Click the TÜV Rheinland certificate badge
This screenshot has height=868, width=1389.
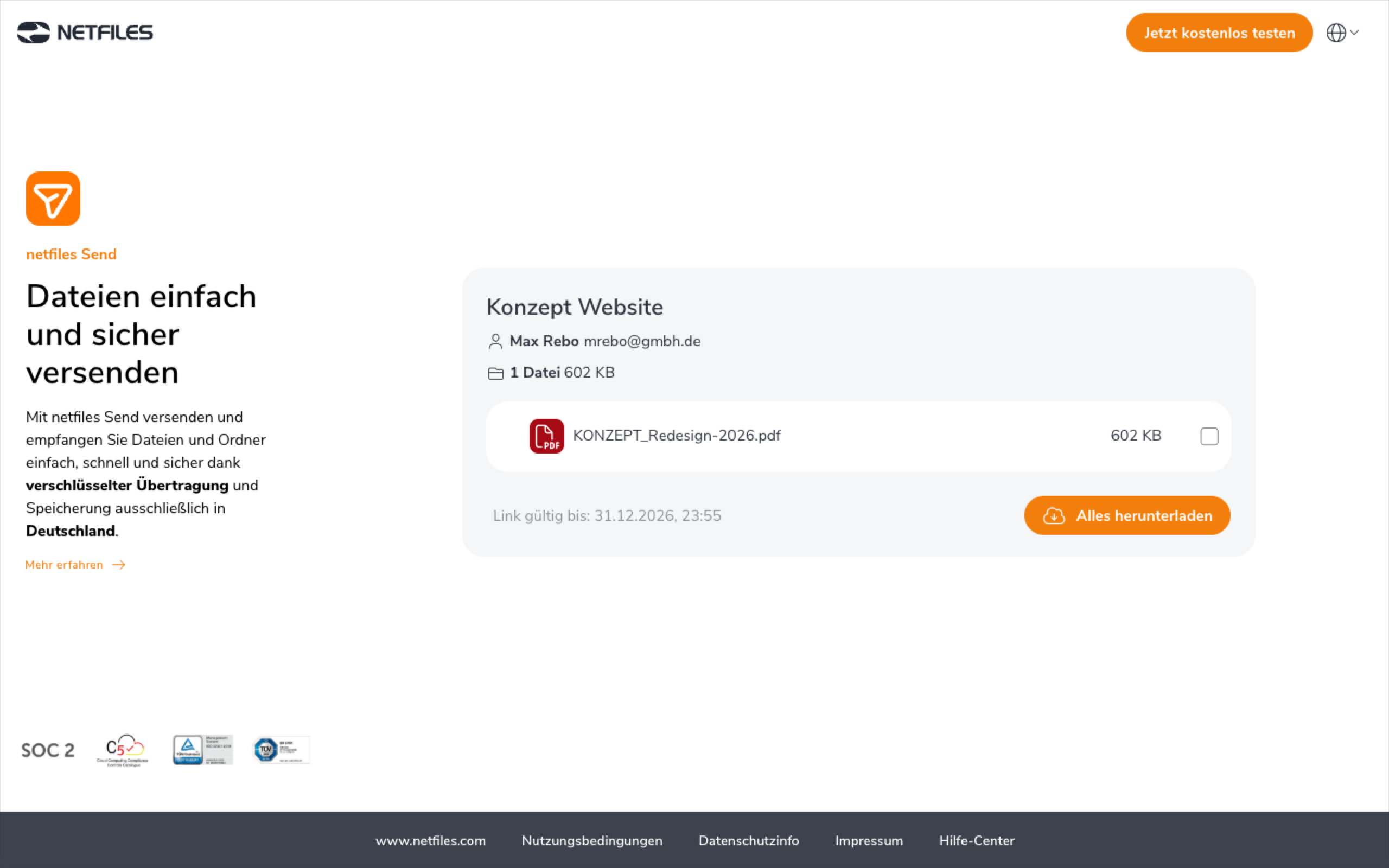[202, 750]
